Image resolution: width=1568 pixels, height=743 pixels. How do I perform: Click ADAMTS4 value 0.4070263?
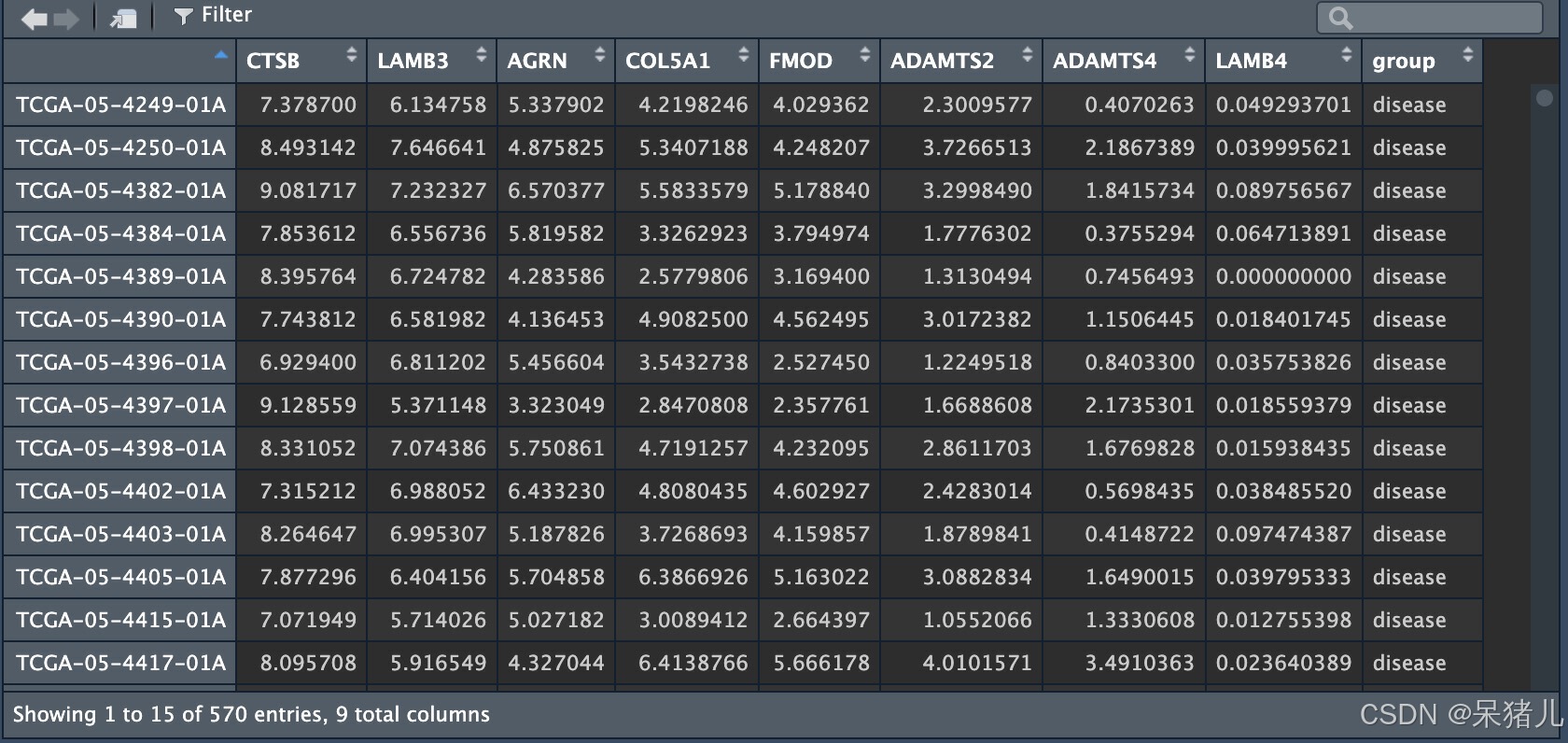pyautogui.click(x=1140, y=105)
